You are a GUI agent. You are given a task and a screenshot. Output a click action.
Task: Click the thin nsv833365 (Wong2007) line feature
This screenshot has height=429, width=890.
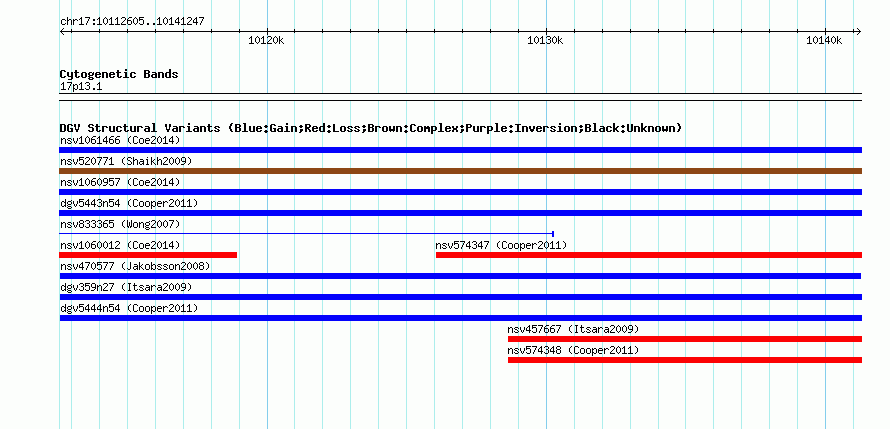point(307,233)
